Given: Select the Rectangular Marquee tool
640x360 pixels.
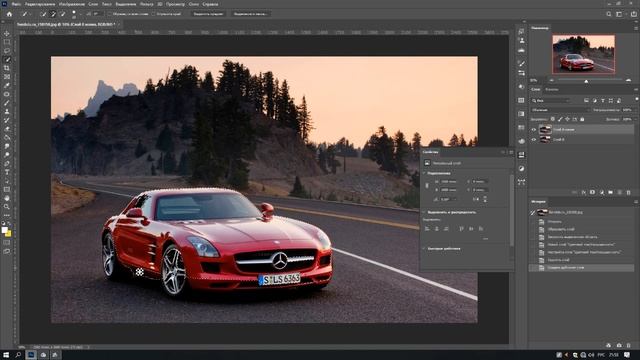Looking at the screenshot, I should [x=7, y=42].
